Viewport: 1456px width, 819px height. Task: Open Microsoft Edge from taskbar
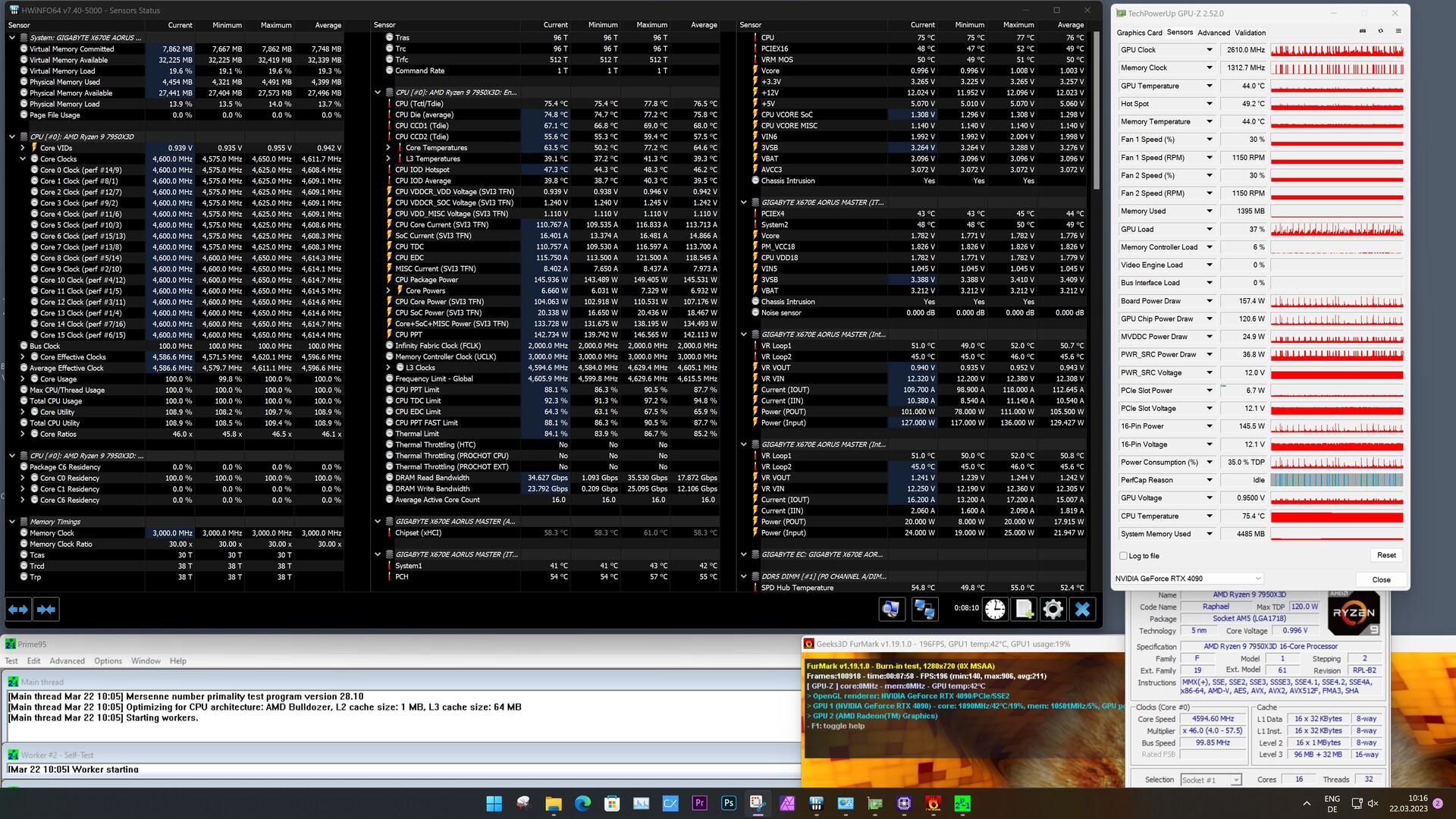(582, 803)
